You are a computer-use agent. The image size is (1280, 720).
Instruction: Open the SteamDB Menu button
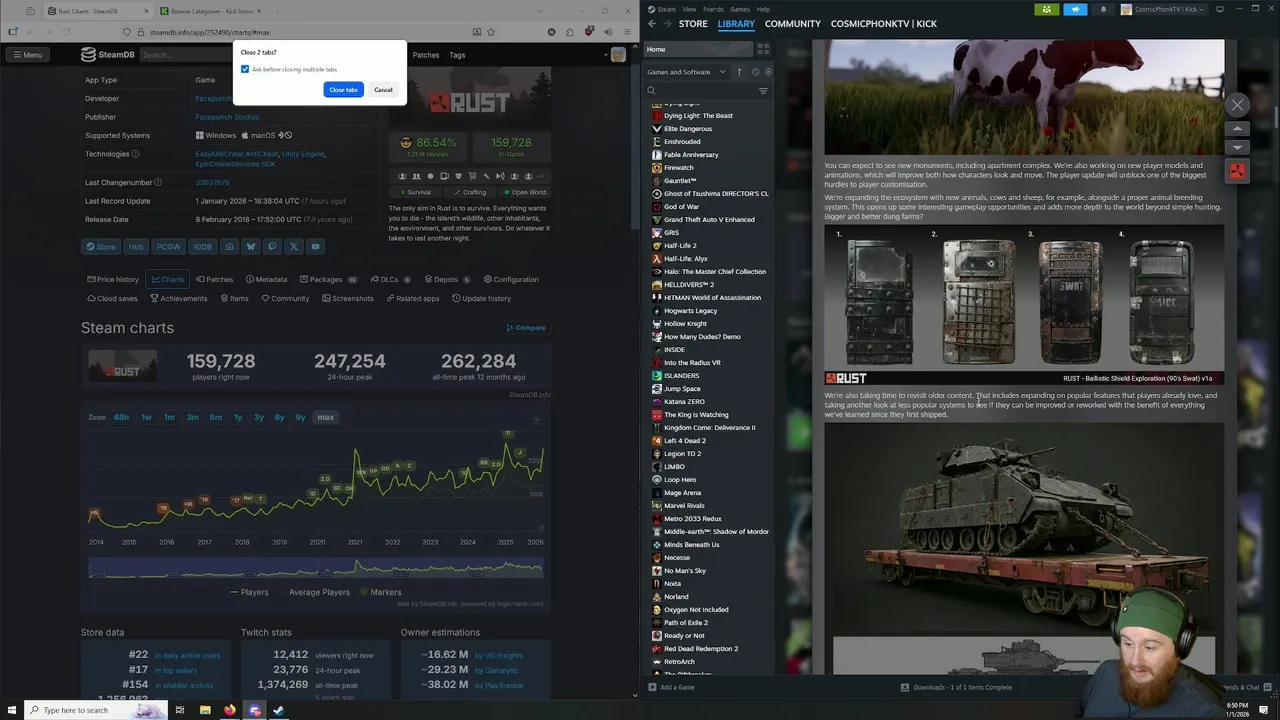[27, 55]
